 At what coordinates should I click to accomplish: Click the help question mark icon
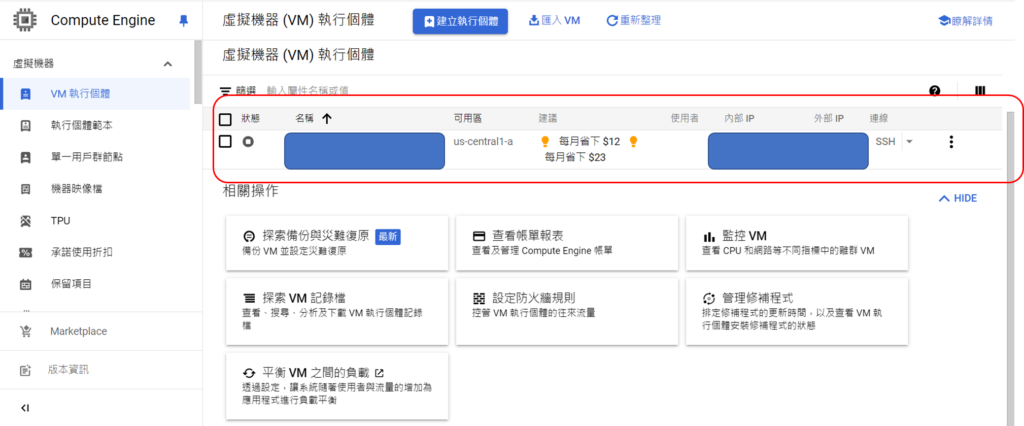pyautogui.click(x=935, y=91)
